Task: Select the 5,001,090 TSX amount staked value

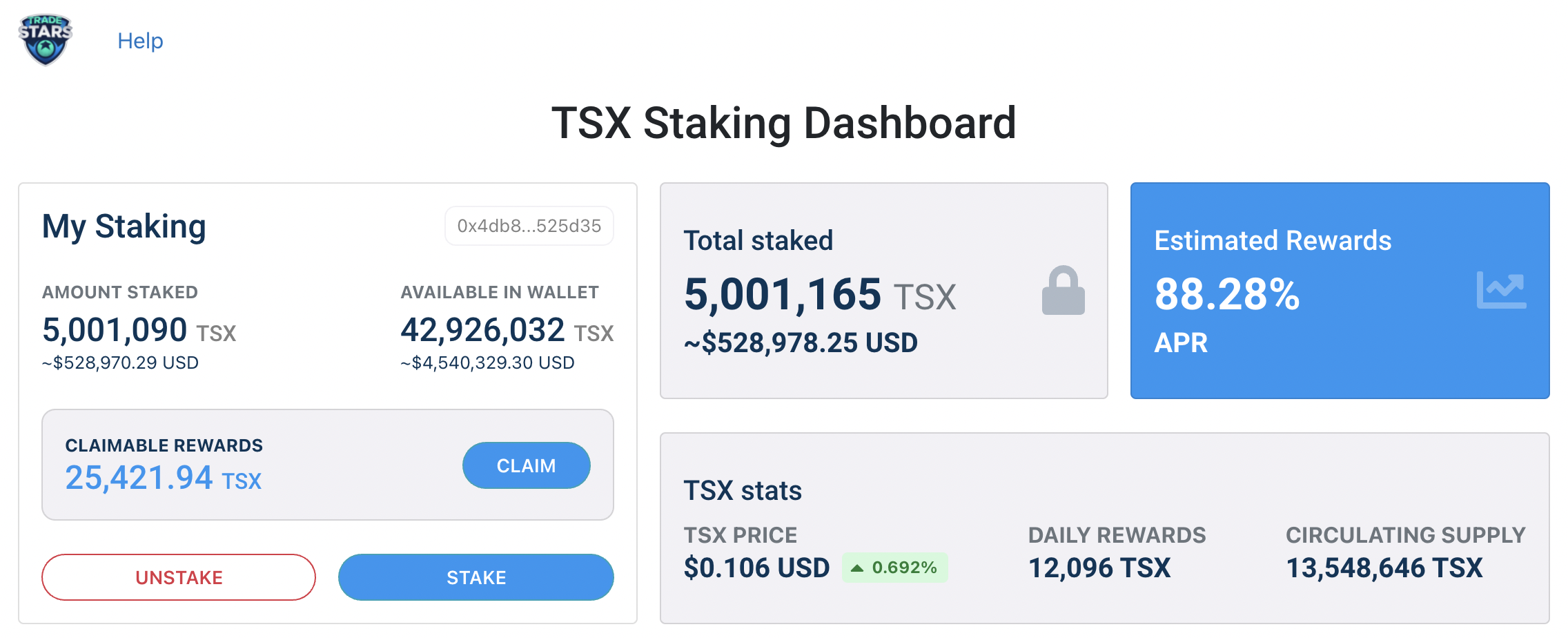Action: (x=139, y=330)
